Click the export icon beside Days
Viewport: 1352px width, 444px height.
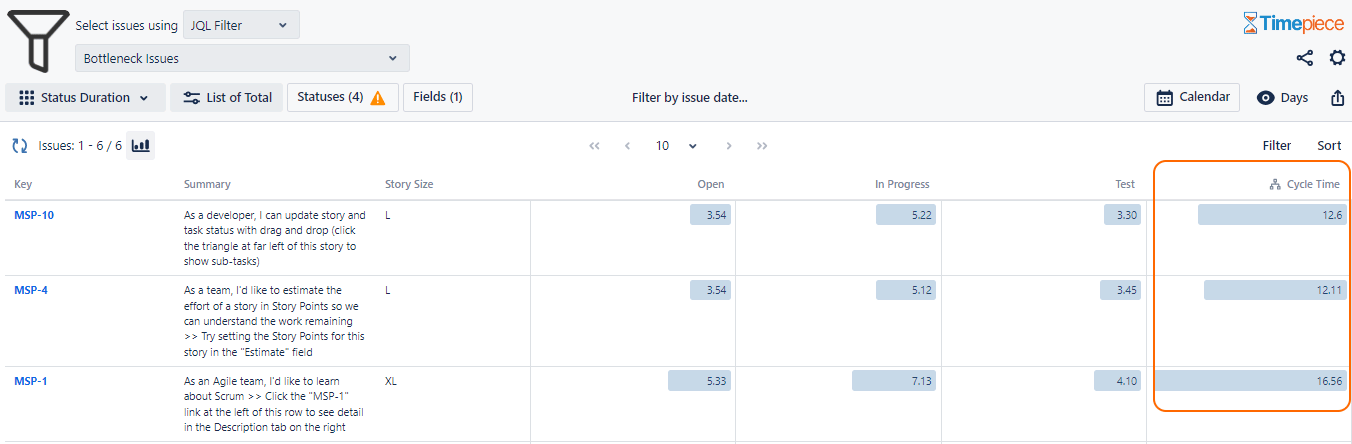coord(1337,98)
